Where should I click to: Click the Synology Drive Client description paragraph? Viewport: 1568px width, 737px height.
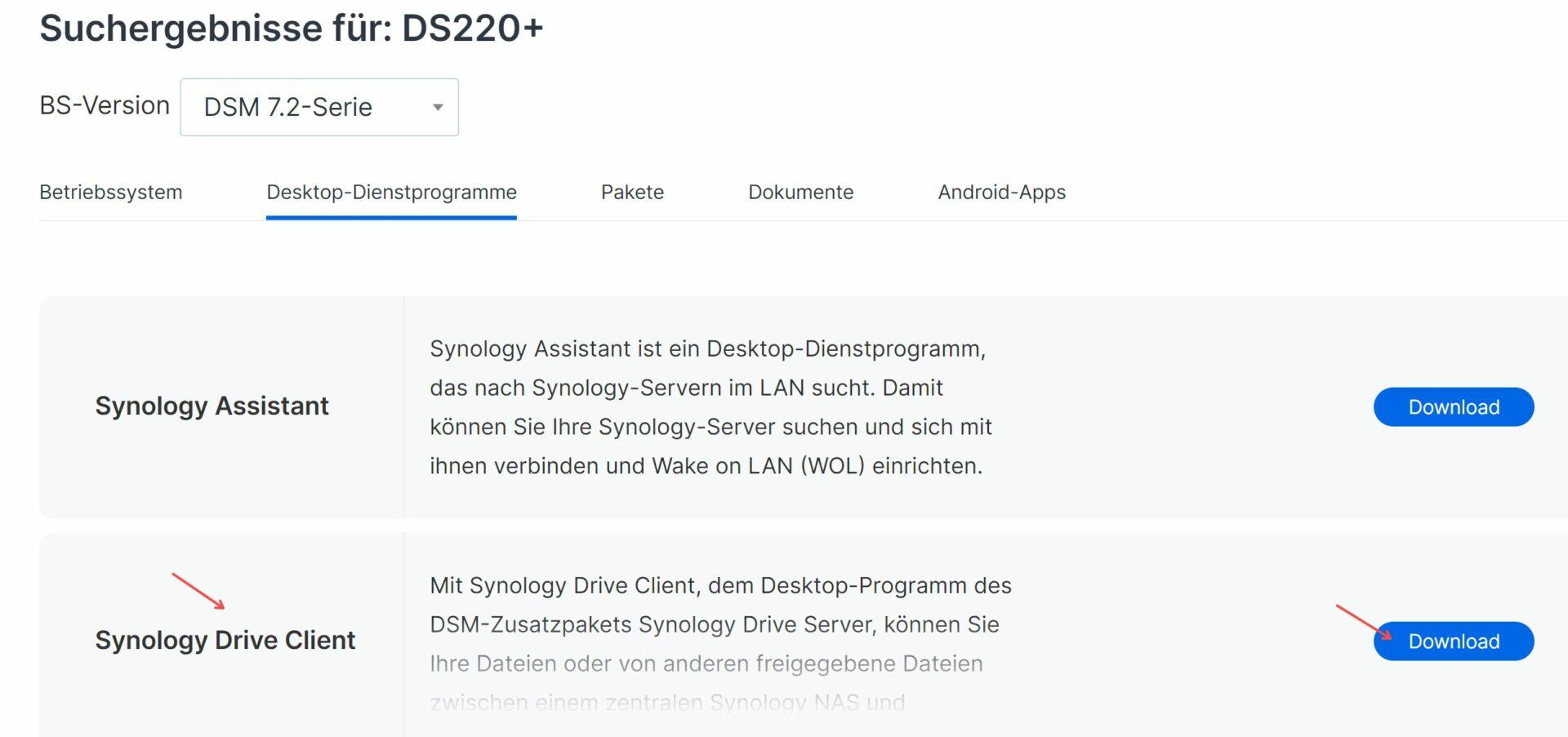click(x=719, y=624)
